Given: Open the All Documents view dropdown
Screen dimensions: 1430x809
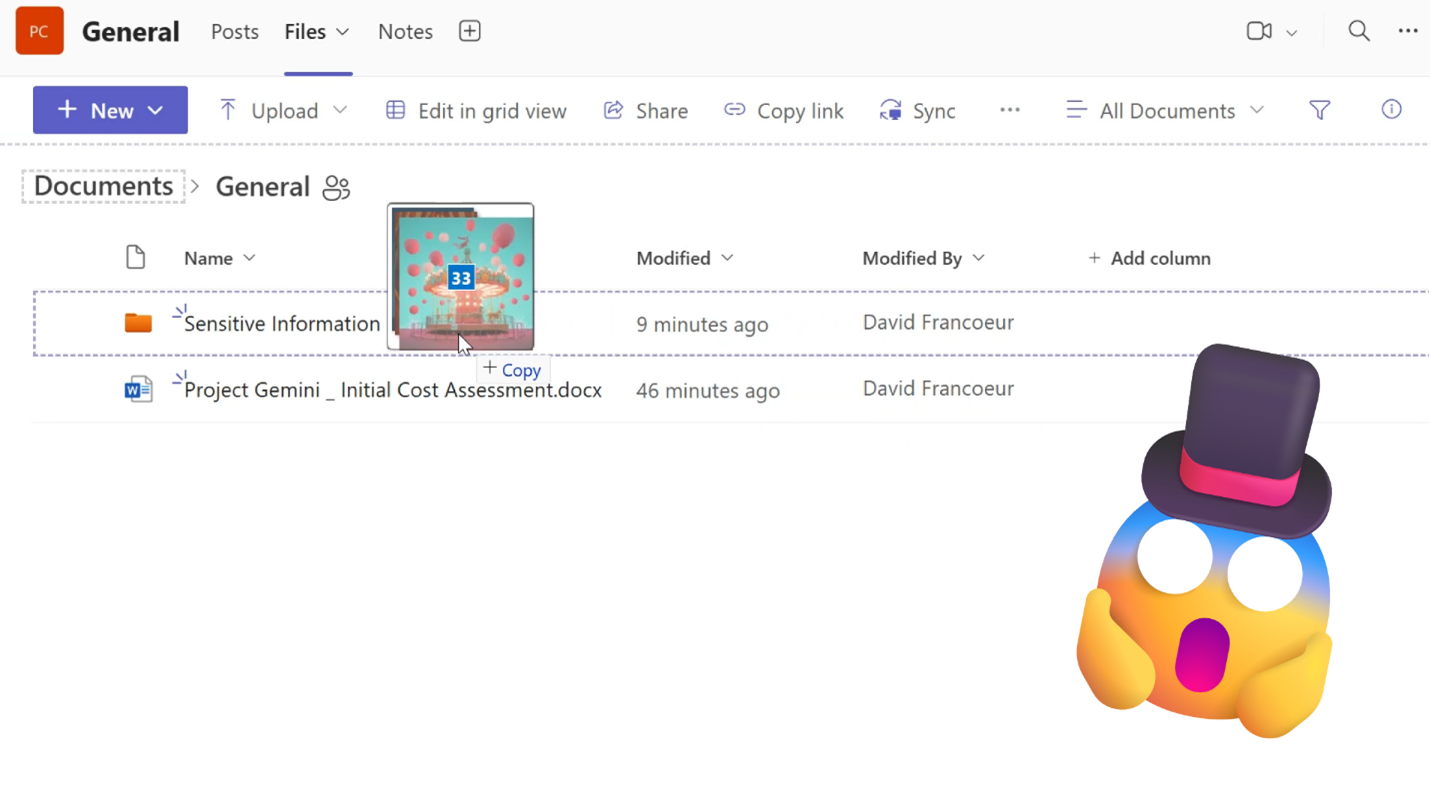Looking at the screenshot, I should click(1165, 110).
